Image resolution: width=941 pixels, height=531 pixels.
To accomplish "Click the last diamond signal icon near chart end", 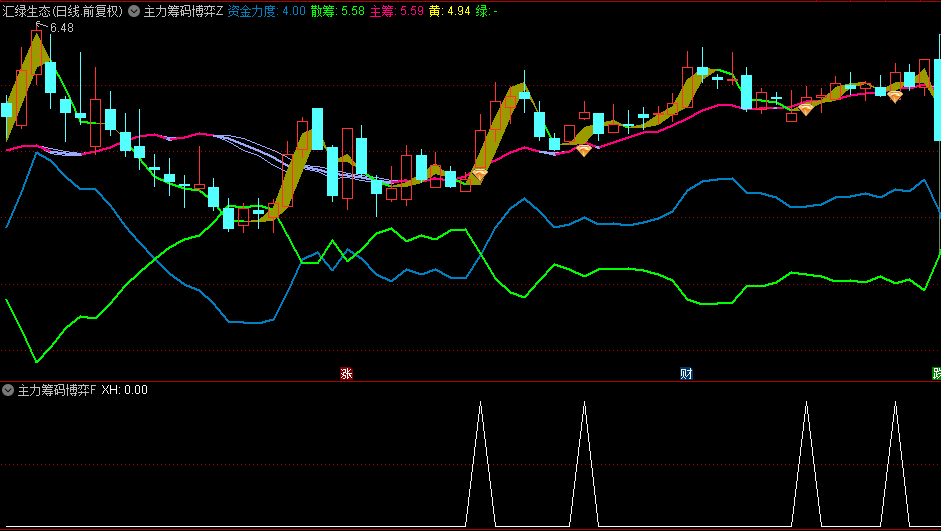I will coord(894,96).
